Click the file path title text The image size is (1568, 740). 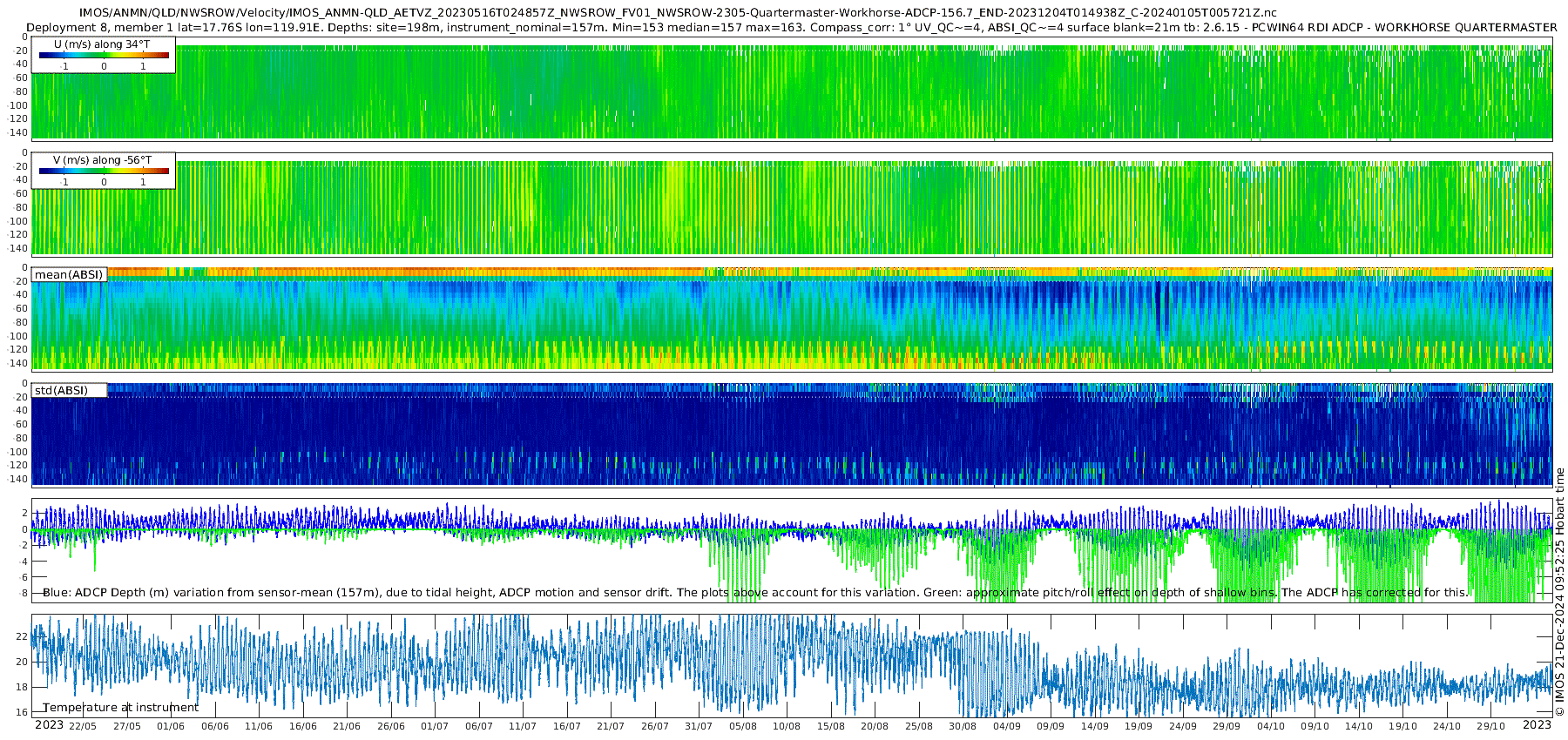678,12
